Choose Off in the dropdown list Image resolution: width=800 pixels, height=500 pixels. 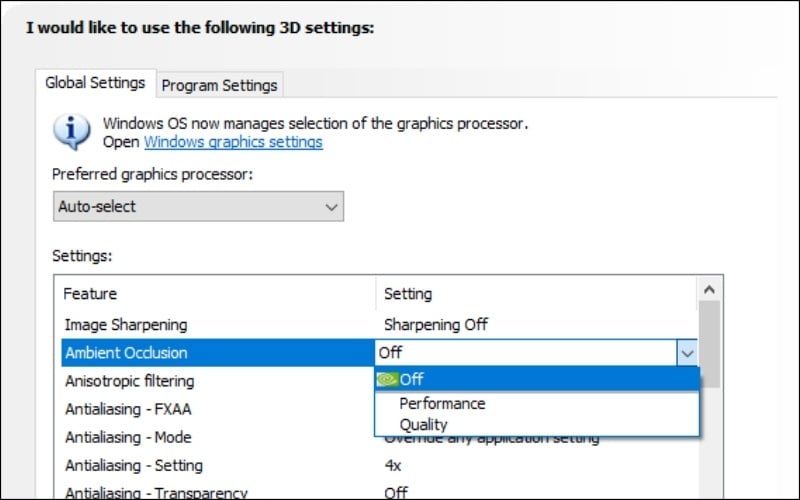[411, 379]
